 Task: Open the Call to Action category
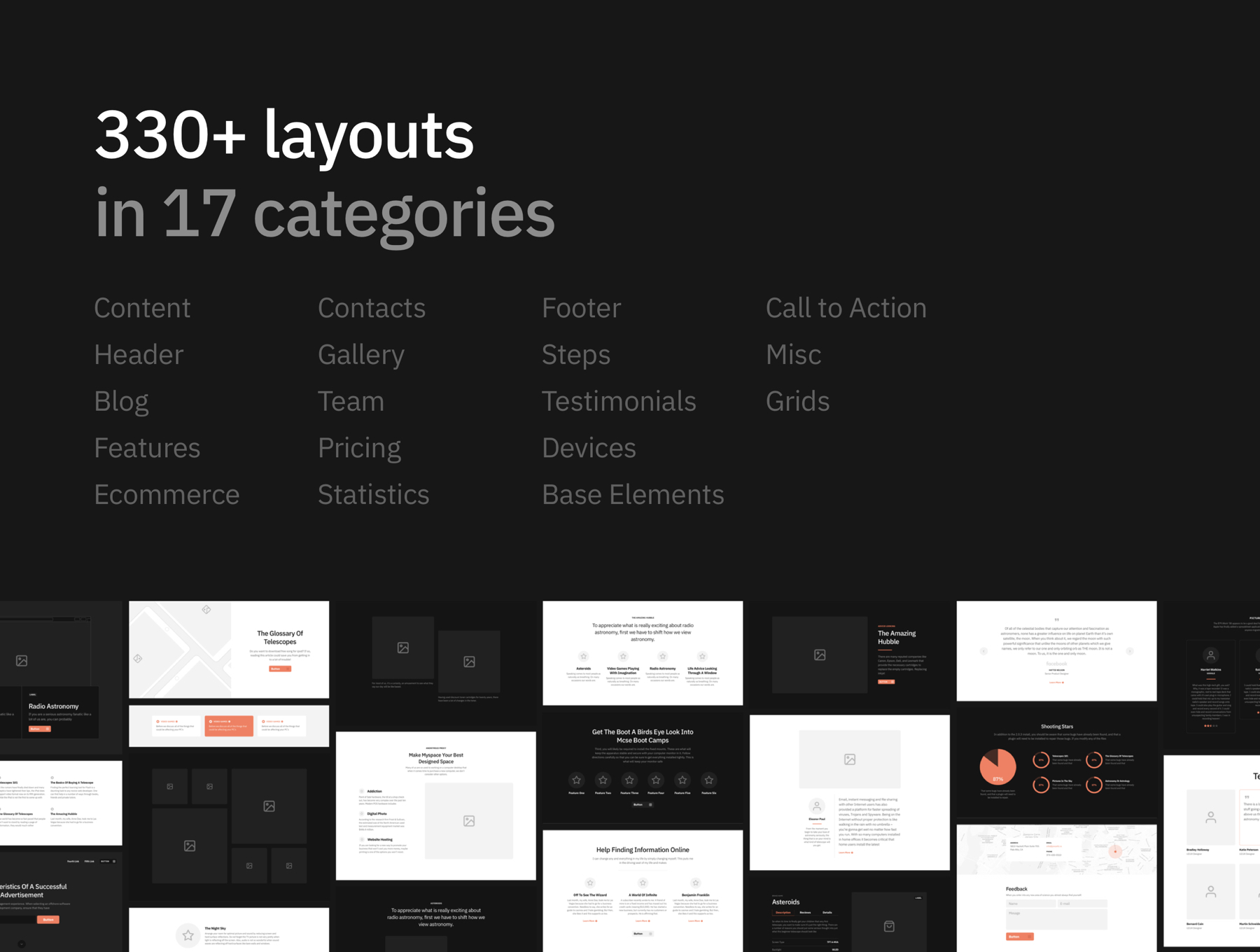846,308
